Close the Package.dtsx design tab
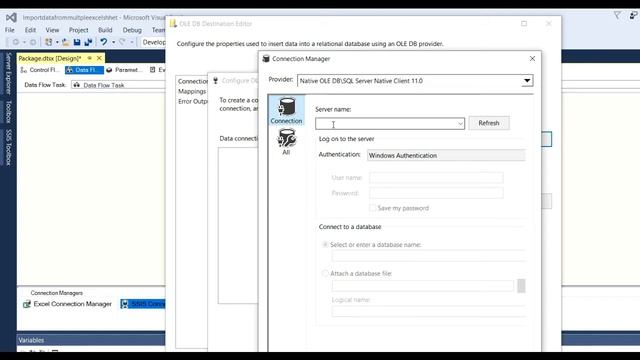The image size is (640, 360). 99,58
